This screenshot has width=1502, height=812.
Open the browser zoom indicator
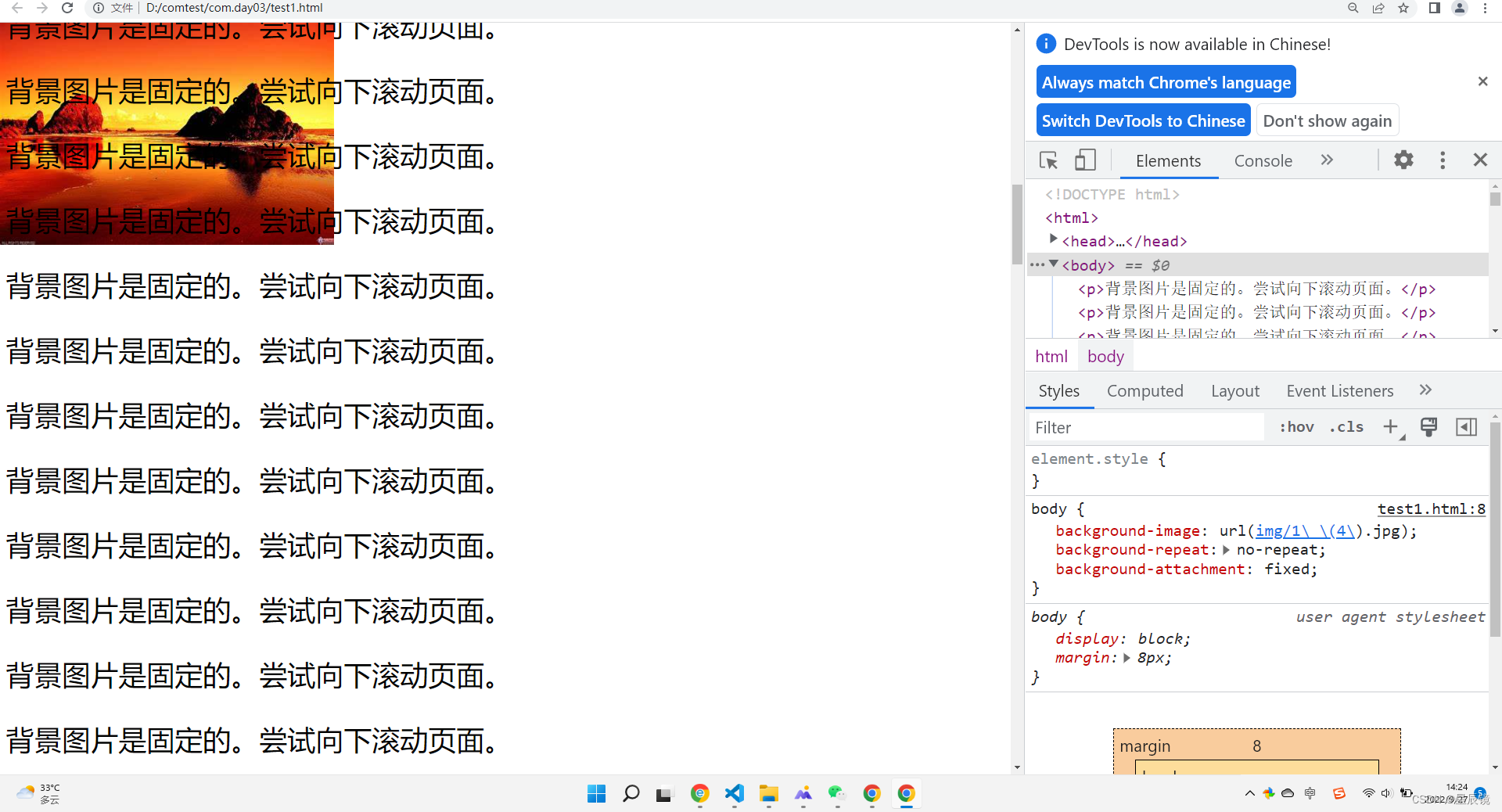pos(1353,8)
